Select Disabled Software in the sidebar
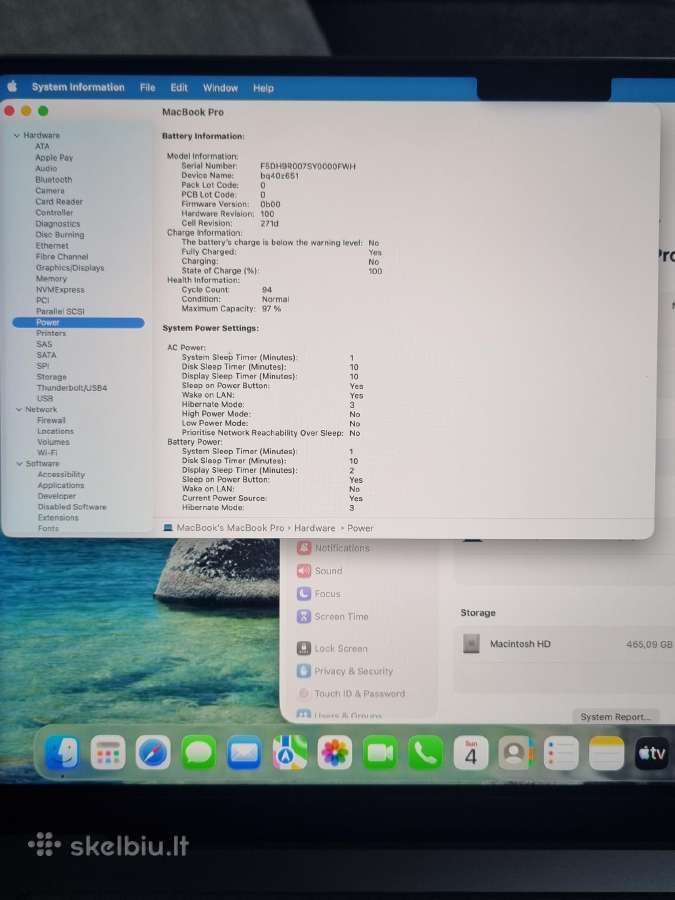The height and width of the screenshot is (900, 675). pyautogui.click(x=72, y=507)
